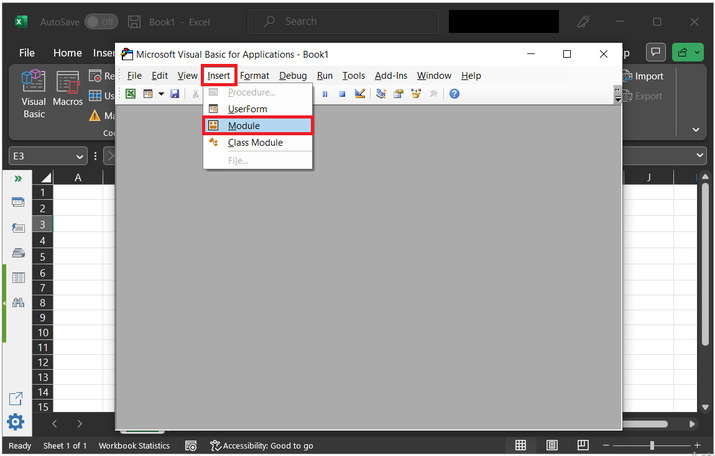
Task: Select row 3 header
Action: click(42, 224)
